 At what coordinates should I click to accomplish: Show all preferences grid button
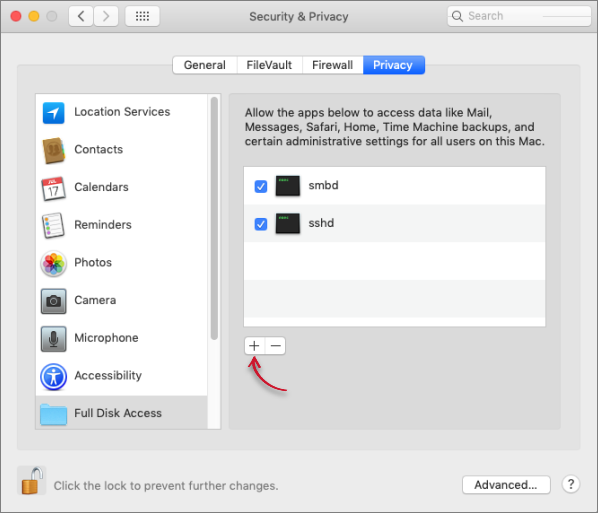142,16
